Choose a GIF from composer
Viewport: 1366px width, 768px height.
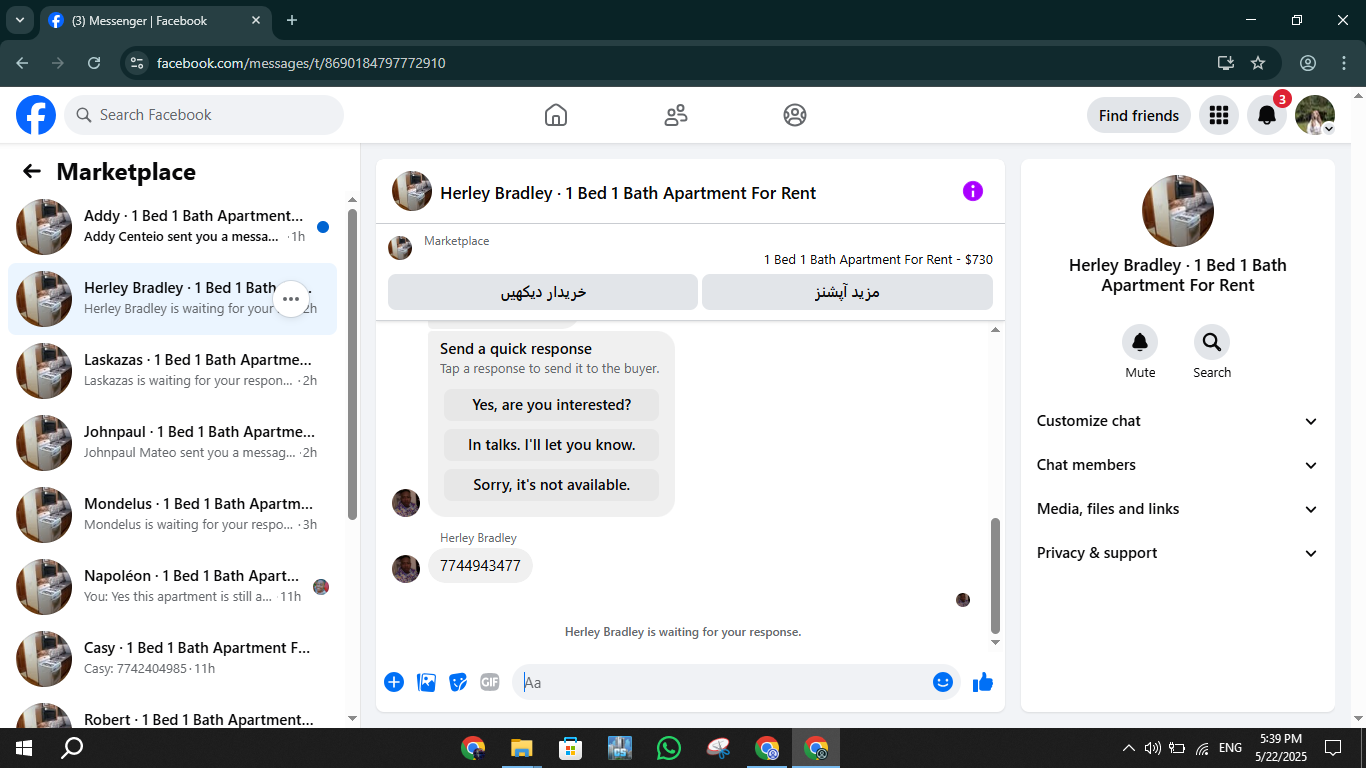pos(489,682)
